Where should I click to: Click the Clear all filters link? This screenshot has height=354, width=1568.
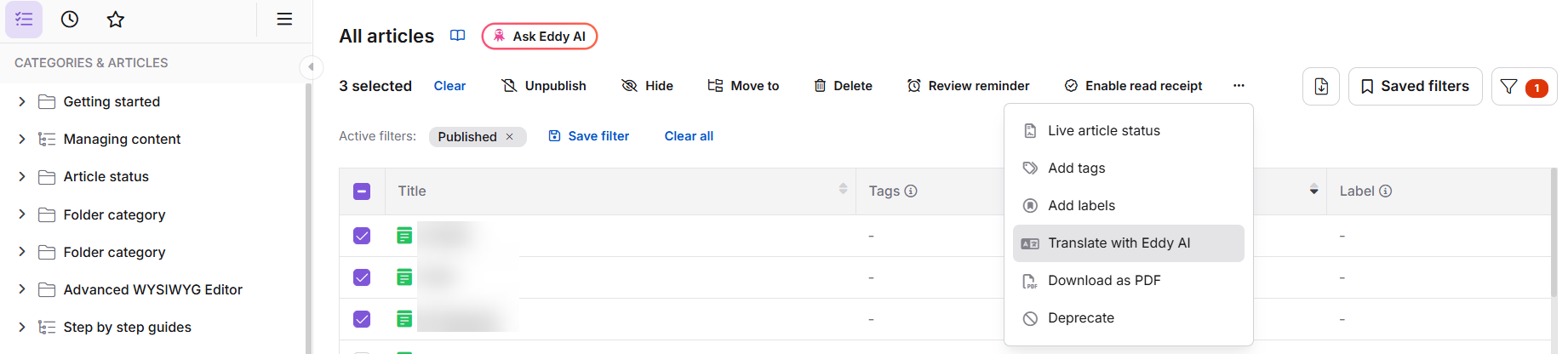689,136
